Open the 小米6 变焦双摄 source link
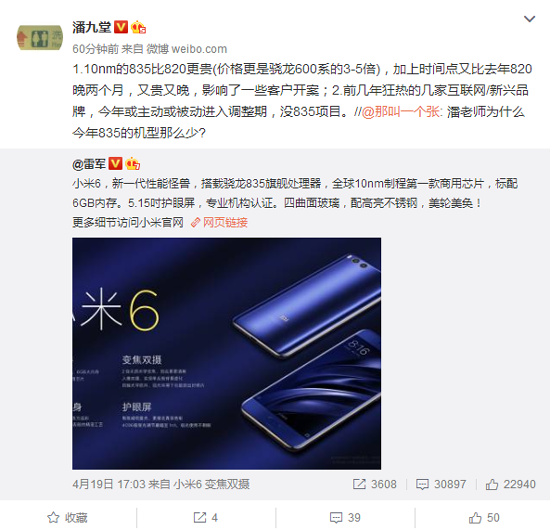550x530 pixels. (x=212, y=484)
